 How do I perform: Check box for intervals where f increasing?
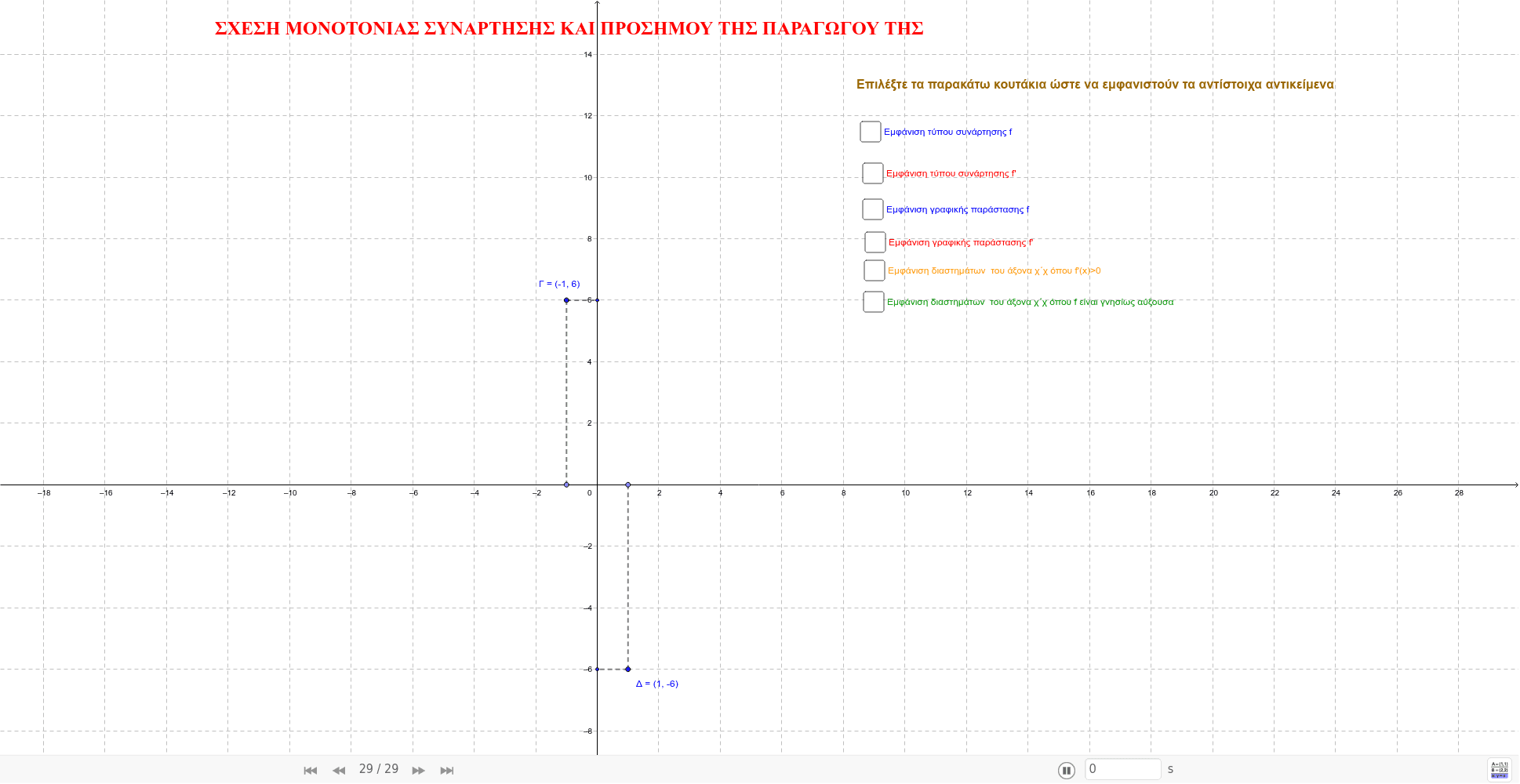pos(874,302)
